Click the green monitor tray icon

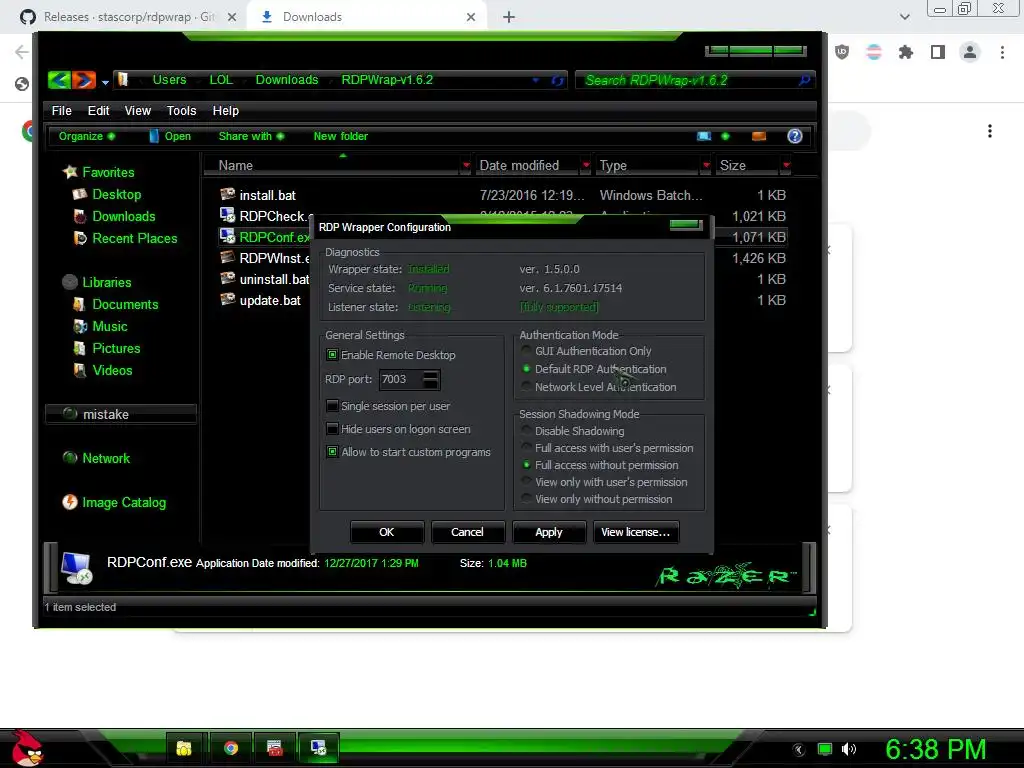(x=825, y=749)
